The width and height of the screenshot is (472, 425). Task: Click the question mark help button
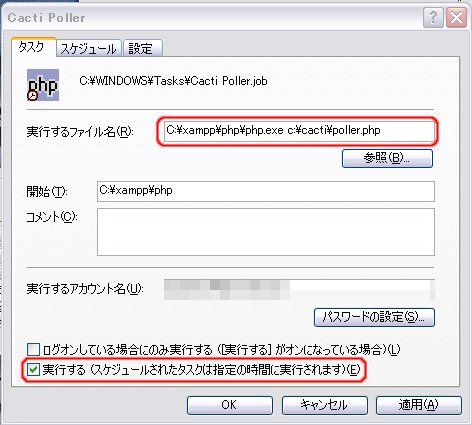pyautogui.click(x=433, y=17)
